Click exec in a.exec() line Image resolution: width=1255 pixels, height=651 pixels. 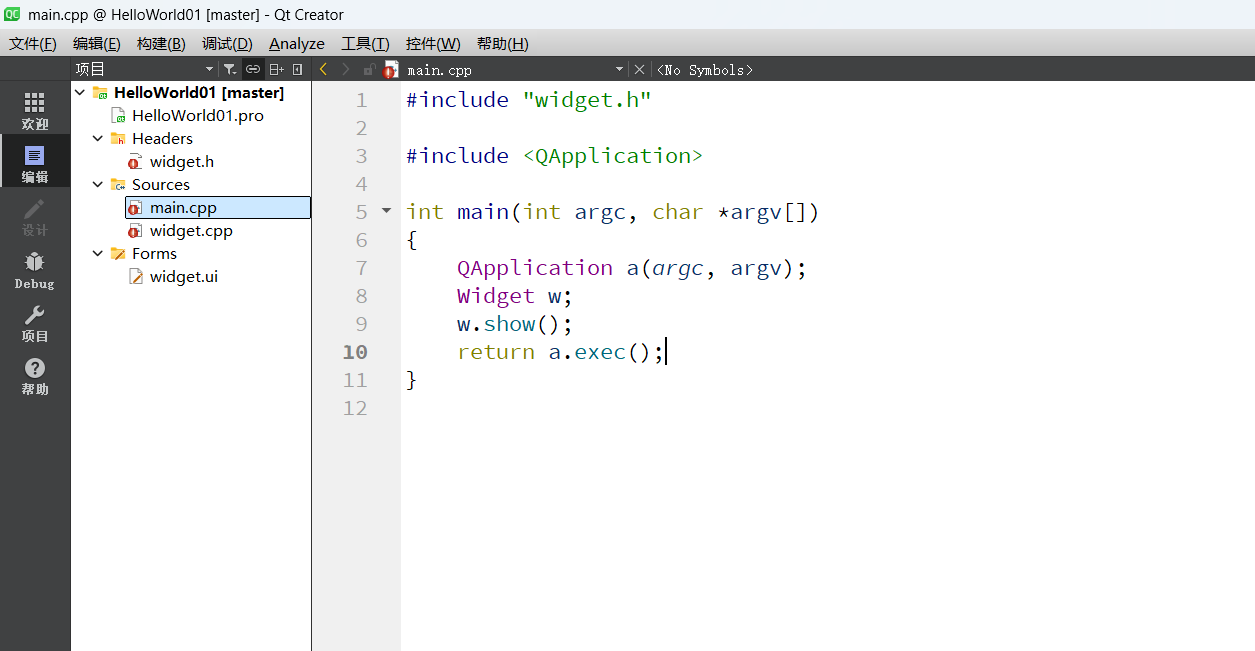click(x=600, y=352)
